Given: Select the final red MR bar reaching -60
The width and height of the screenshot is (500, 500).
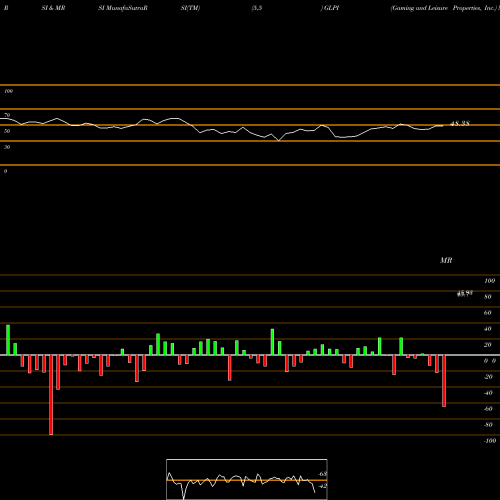Looking at the screenshot, I should click(444, 381).
